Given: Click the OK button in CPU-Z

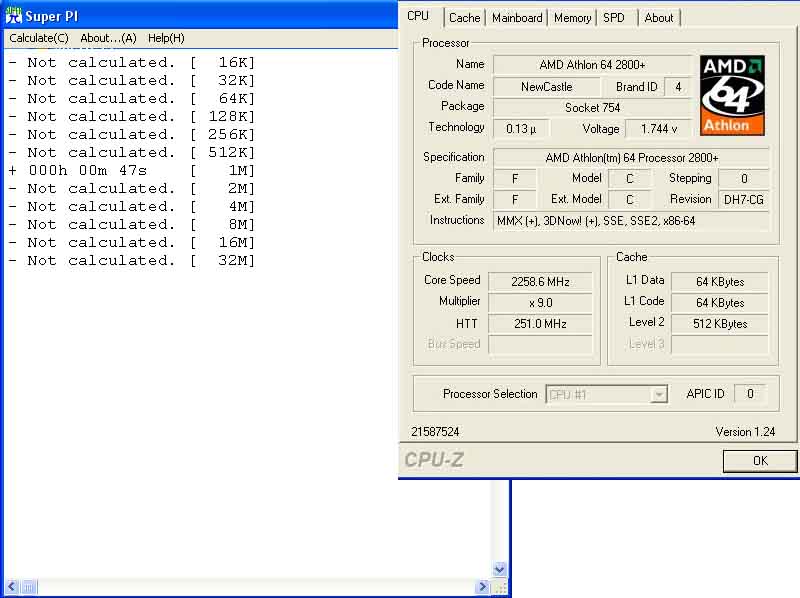Looking at the screenshot, I should [760, 461].
